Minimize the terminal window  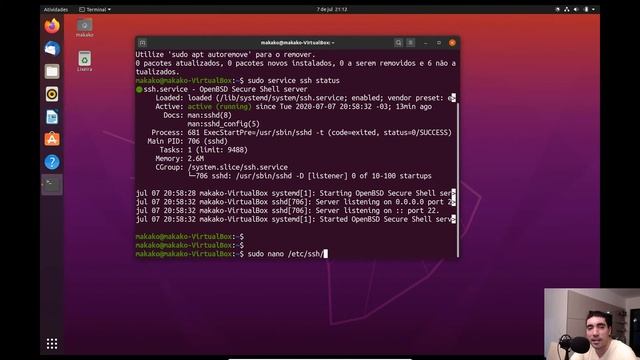click(426, 42)
